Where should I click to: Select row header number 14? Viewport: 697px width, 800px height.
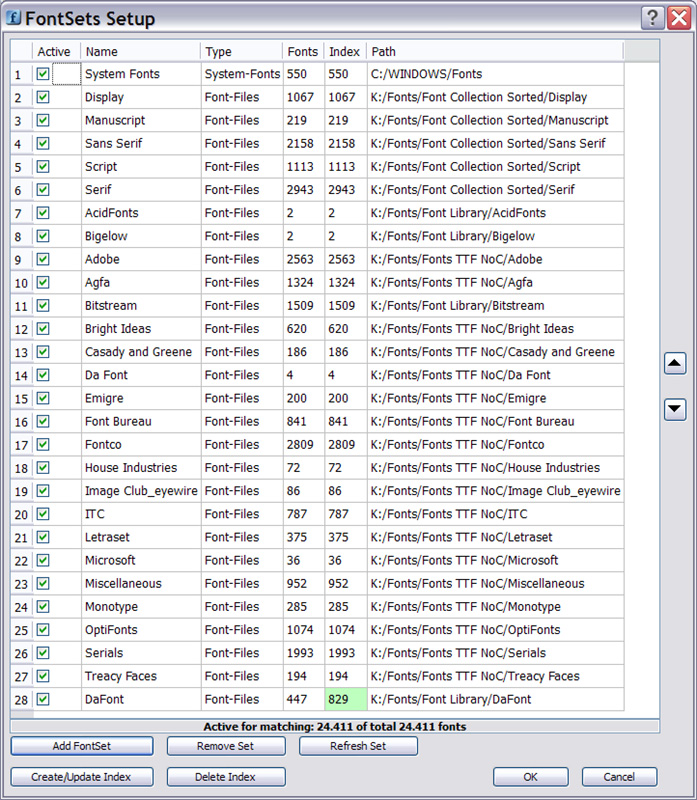21,375
